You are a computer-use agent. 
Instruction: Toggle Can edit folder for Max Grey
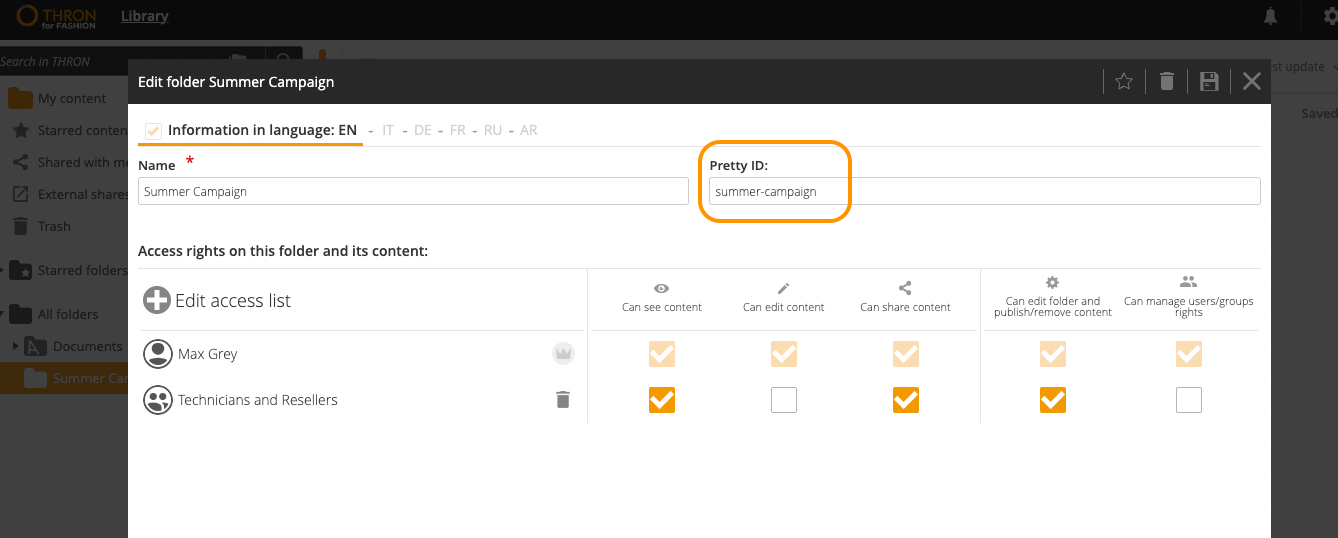click(x=1053, y=354)
